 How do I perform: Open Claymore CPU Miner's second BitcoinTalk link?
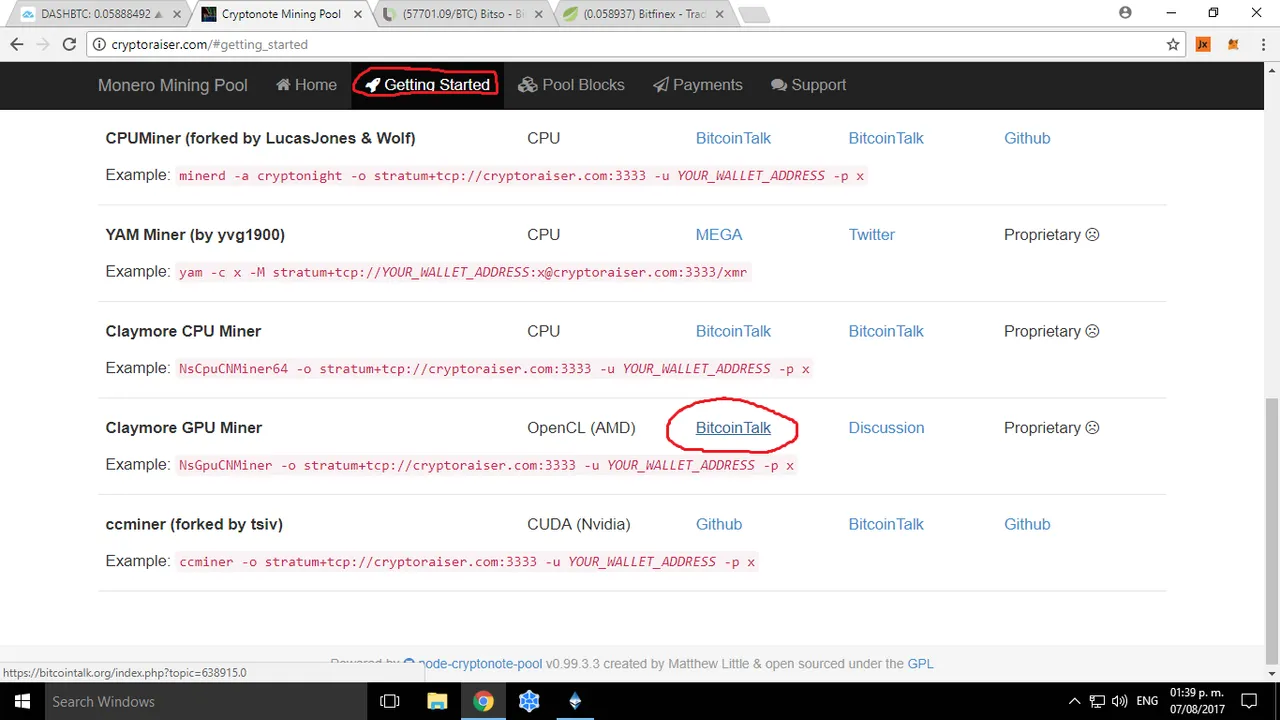(x=886, y=331)
